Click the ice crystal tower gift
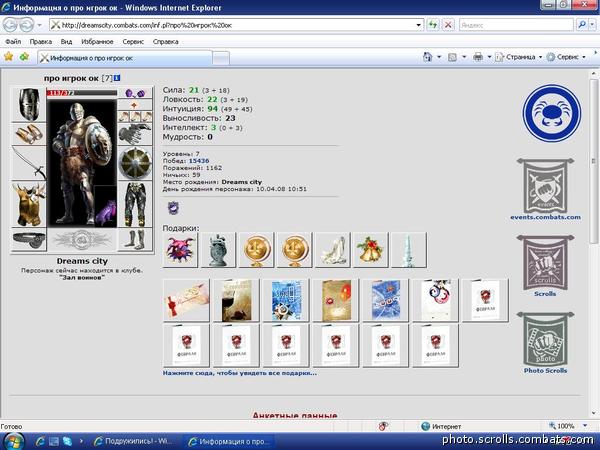The height and width of the screenshot is (450, 600). (409, 250)
